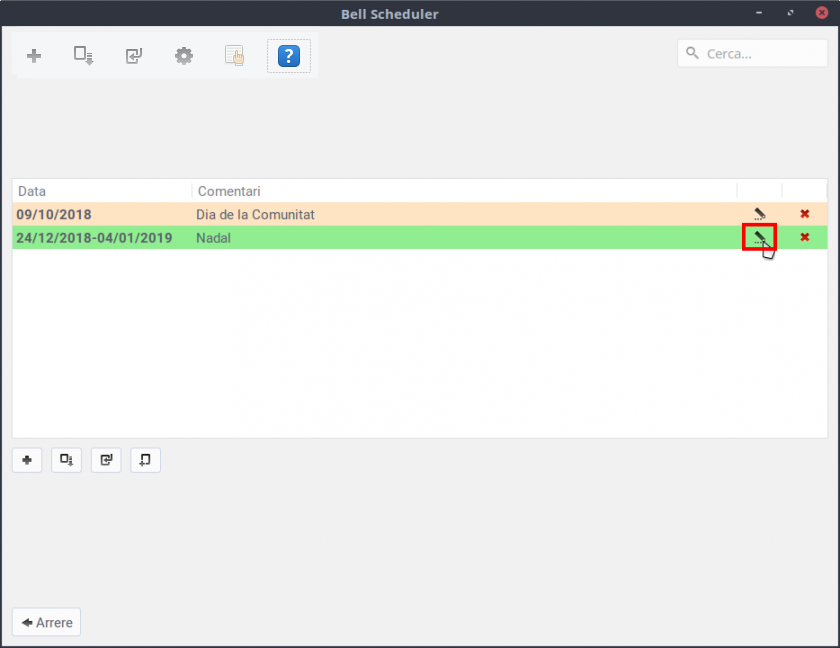
Task: Open settings with the gear icon
Action: point(184,56)
